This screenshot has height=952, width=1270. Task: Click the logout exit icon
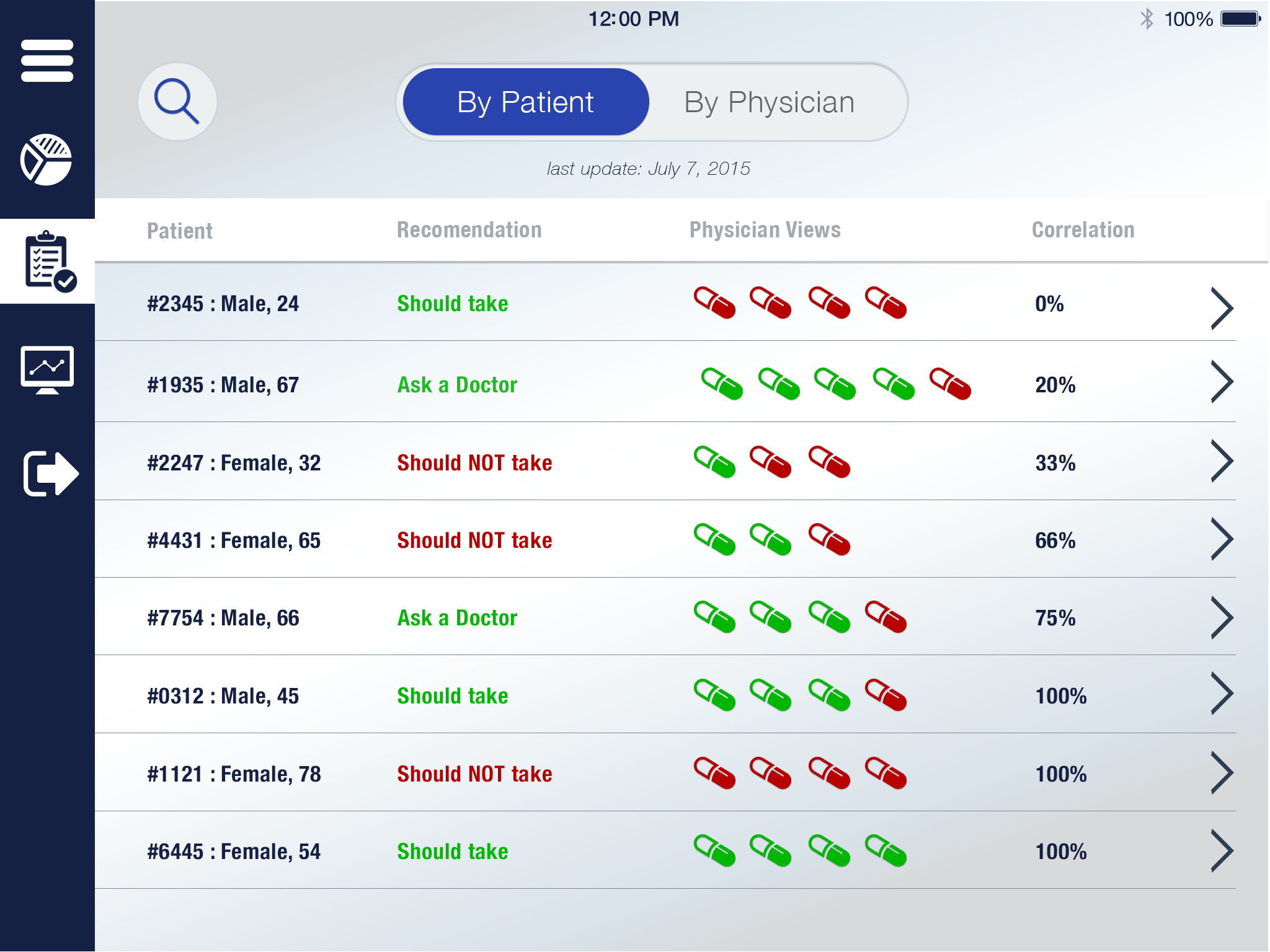point(50,474)
